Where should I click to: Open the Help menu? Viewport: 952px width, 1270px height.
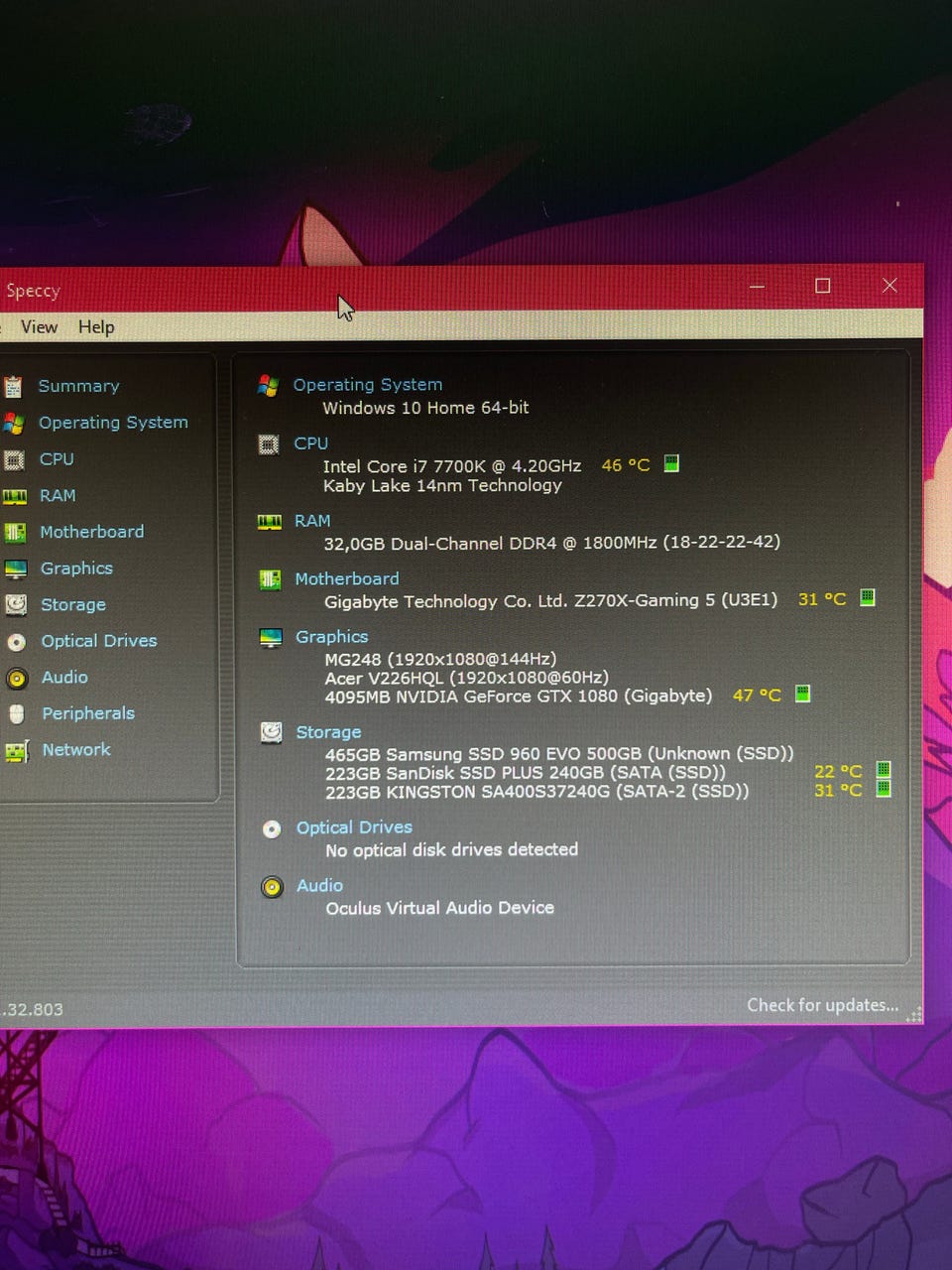click(96, 327)
